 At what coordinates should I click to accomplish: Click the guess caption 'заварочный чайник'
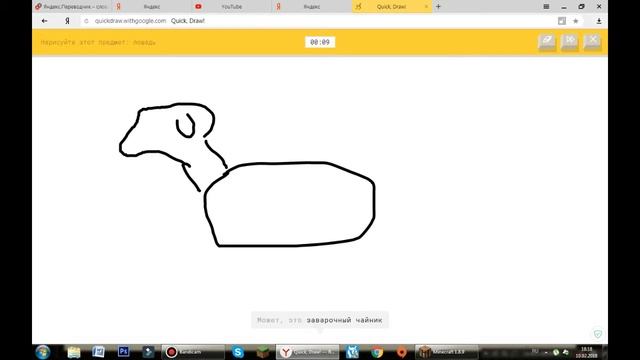pyautogui.click(x=344, y=320)
